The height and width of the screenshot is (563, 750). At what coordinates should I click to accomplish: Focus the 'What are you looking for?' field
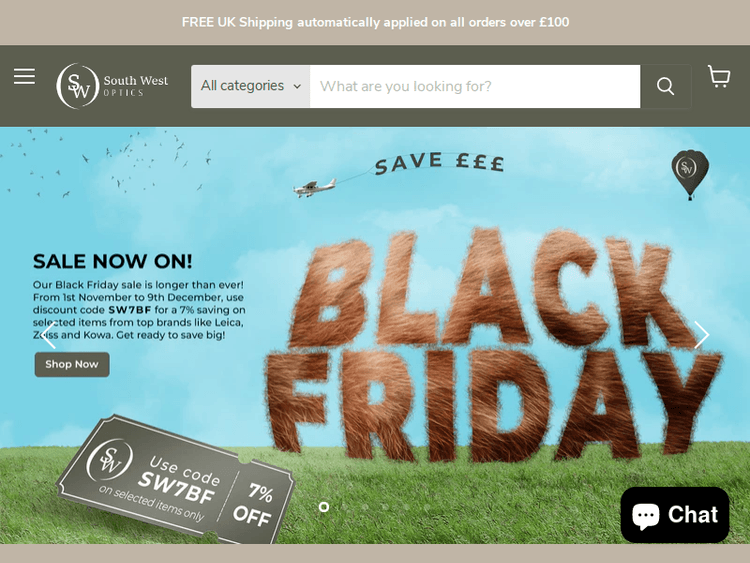point(475,87)
